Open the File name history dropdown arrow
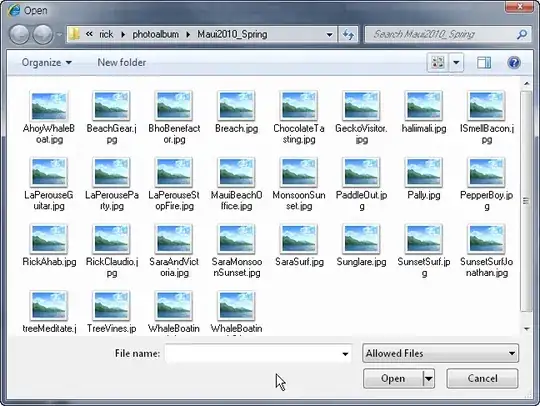Screen dimensions: 540x406 point(345,354)
